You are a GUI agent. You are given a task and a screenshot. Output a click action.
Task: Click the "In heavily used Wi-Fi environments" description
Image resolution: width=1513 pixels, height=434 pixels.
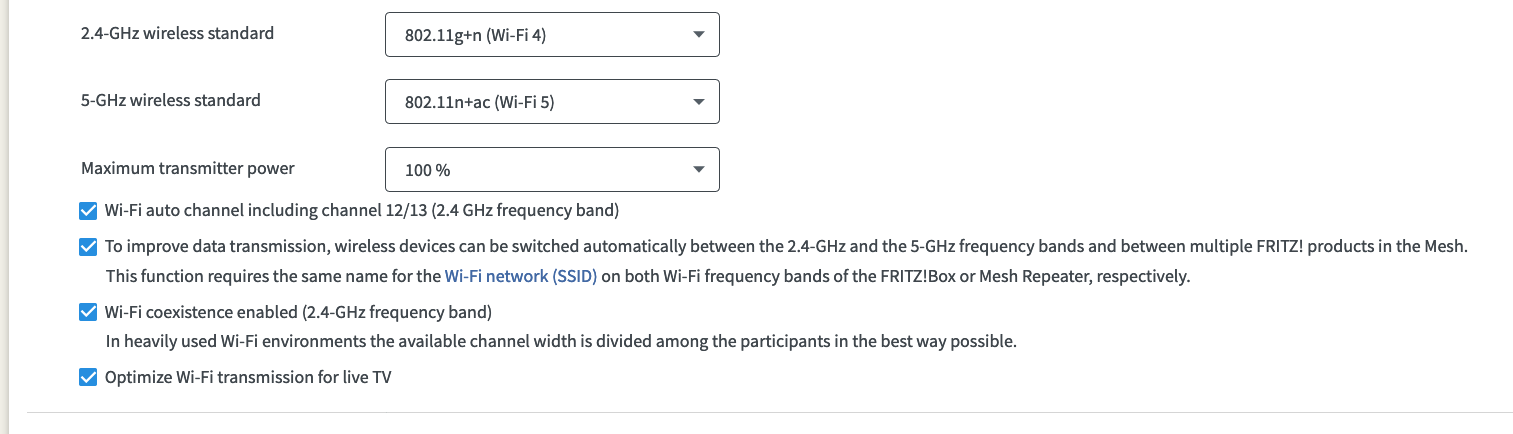click(560, 341)
